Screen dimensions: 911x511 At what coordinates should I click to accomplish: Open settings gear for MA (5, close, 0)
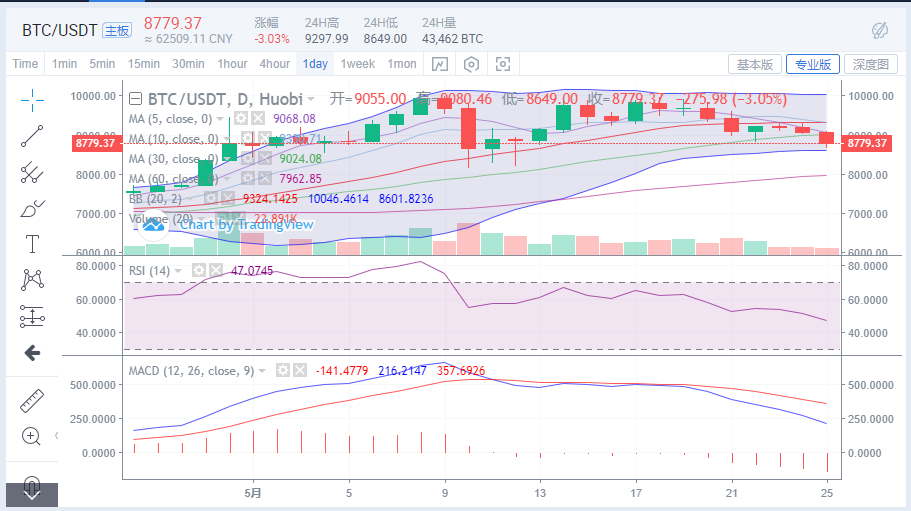click(x=241, y=119)
